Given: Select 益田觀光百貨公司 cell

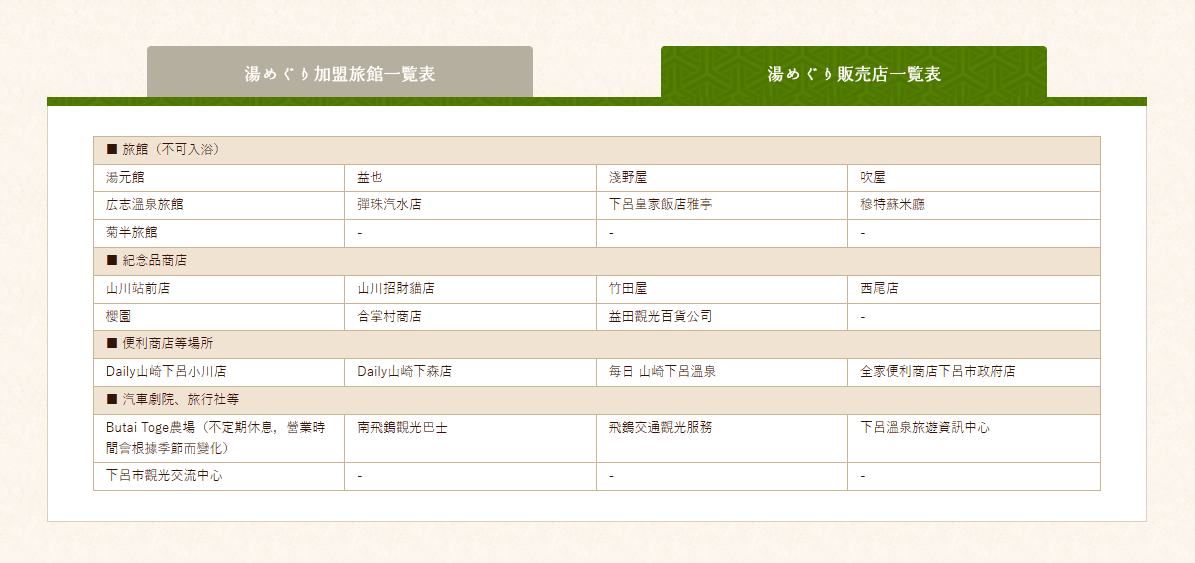Looking at the screenshot, I should (722, 317).
